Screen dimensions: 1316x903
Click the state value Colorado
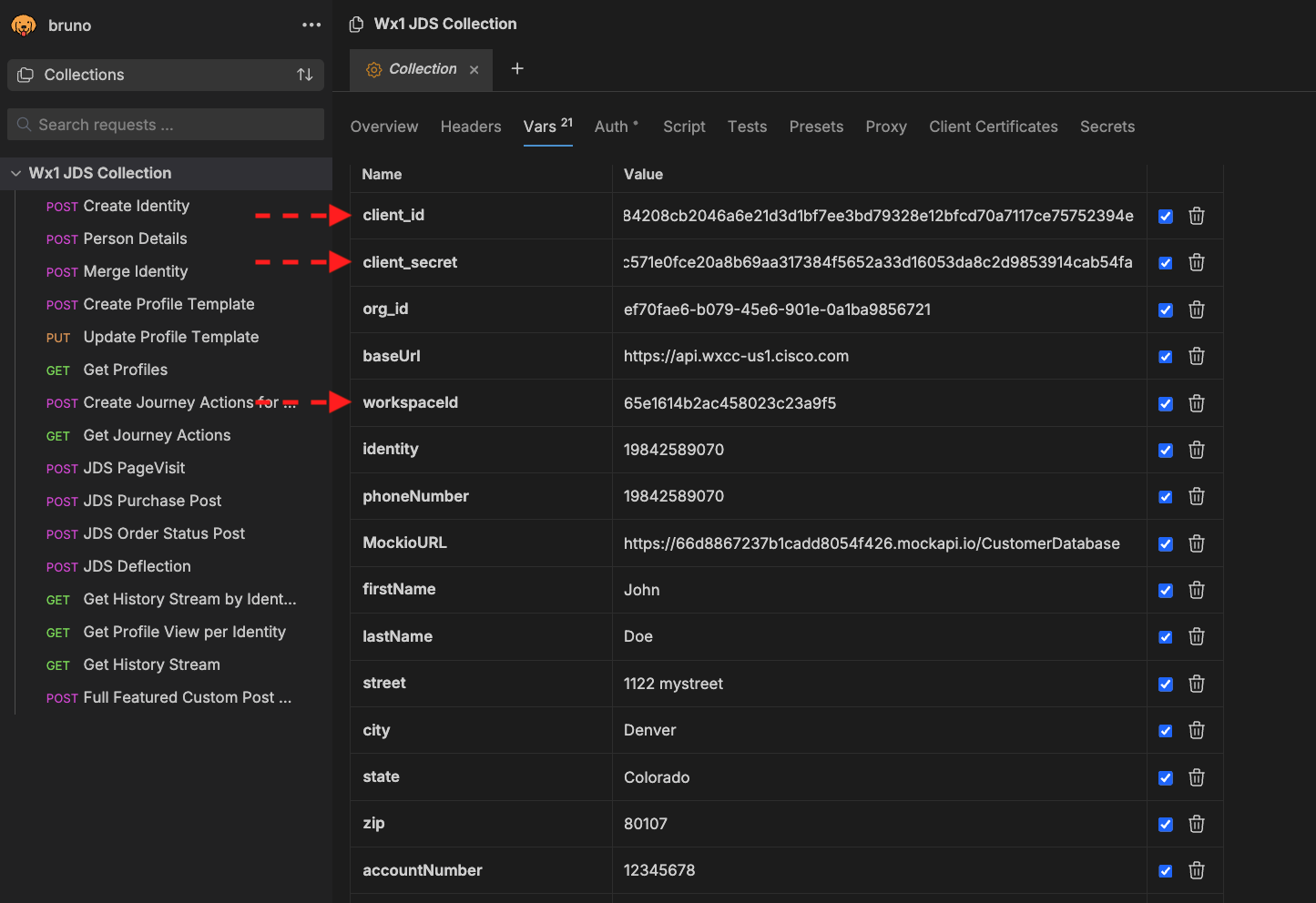point(657,777)
